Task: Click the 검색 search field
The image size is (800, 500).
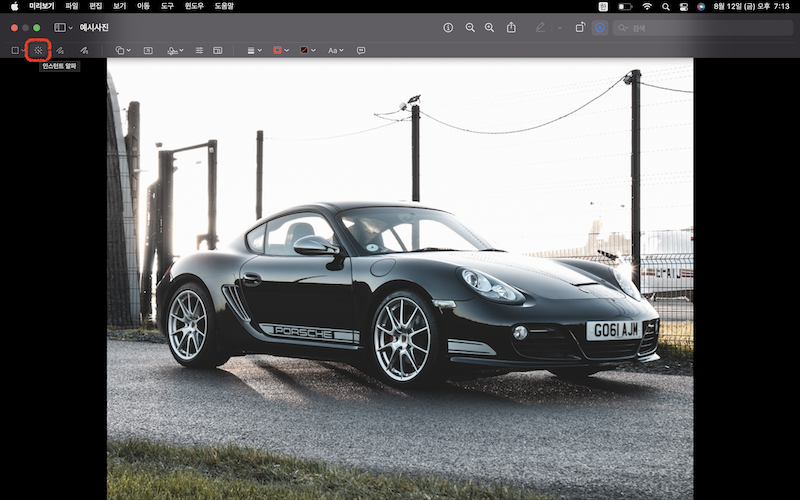Action: [703, 28]
